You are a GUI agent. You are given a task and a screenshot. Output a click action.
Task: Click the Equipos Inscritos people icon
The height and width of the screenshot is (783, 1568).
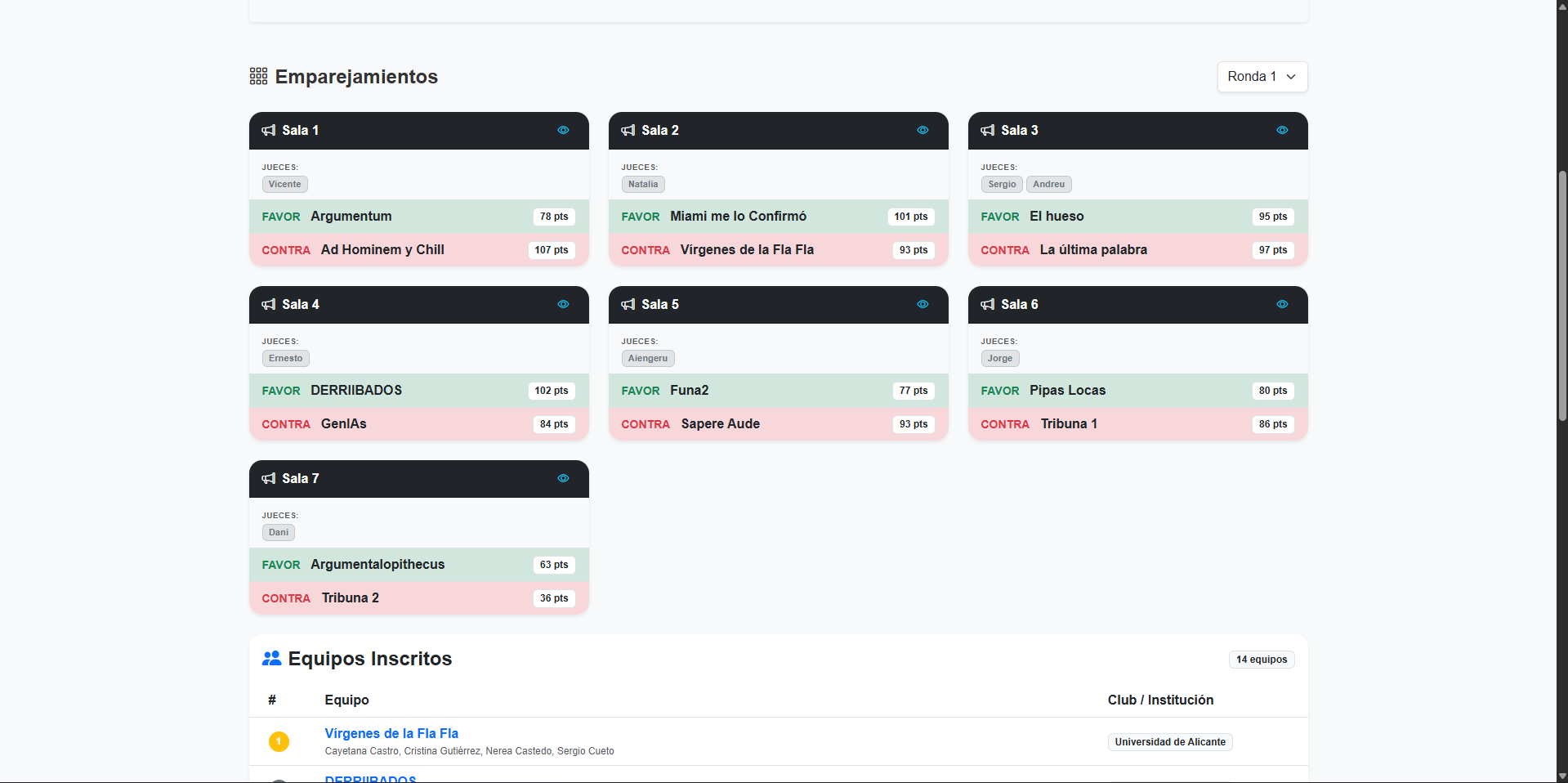[x=271, y=659]
